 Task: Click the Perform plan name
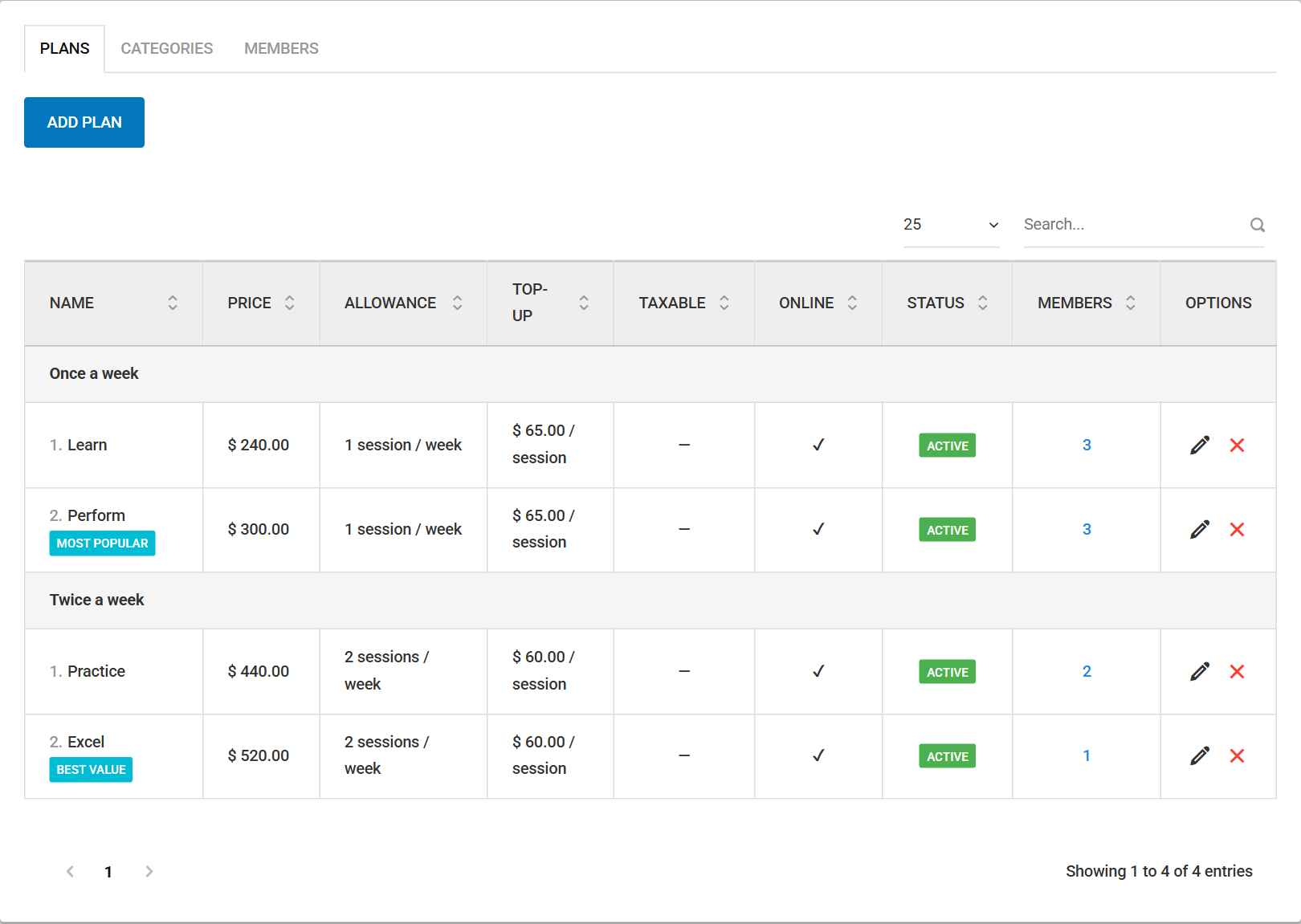pyautogui.click(x=96, y=515)
